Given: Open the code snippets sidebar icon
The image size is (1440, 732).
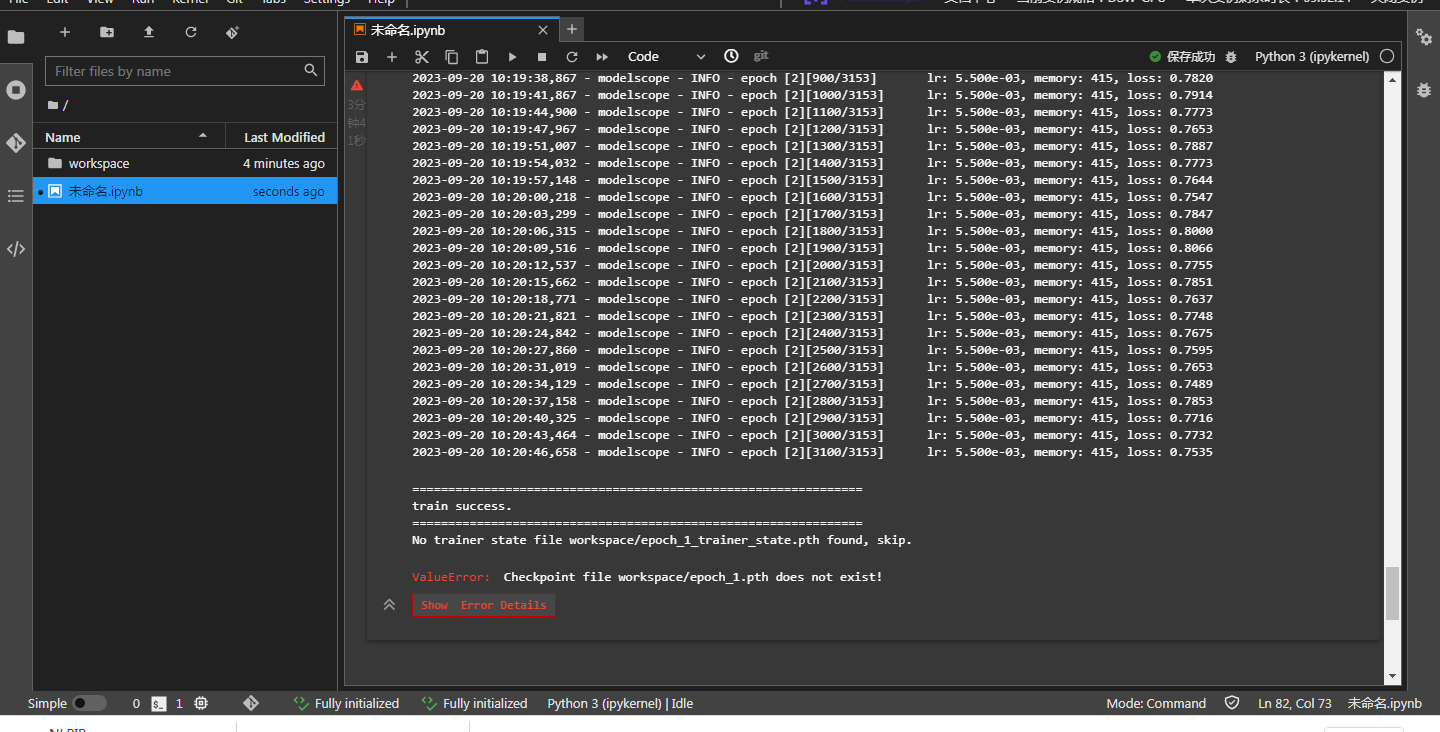Looking at the screenshot, I should 16,249.
